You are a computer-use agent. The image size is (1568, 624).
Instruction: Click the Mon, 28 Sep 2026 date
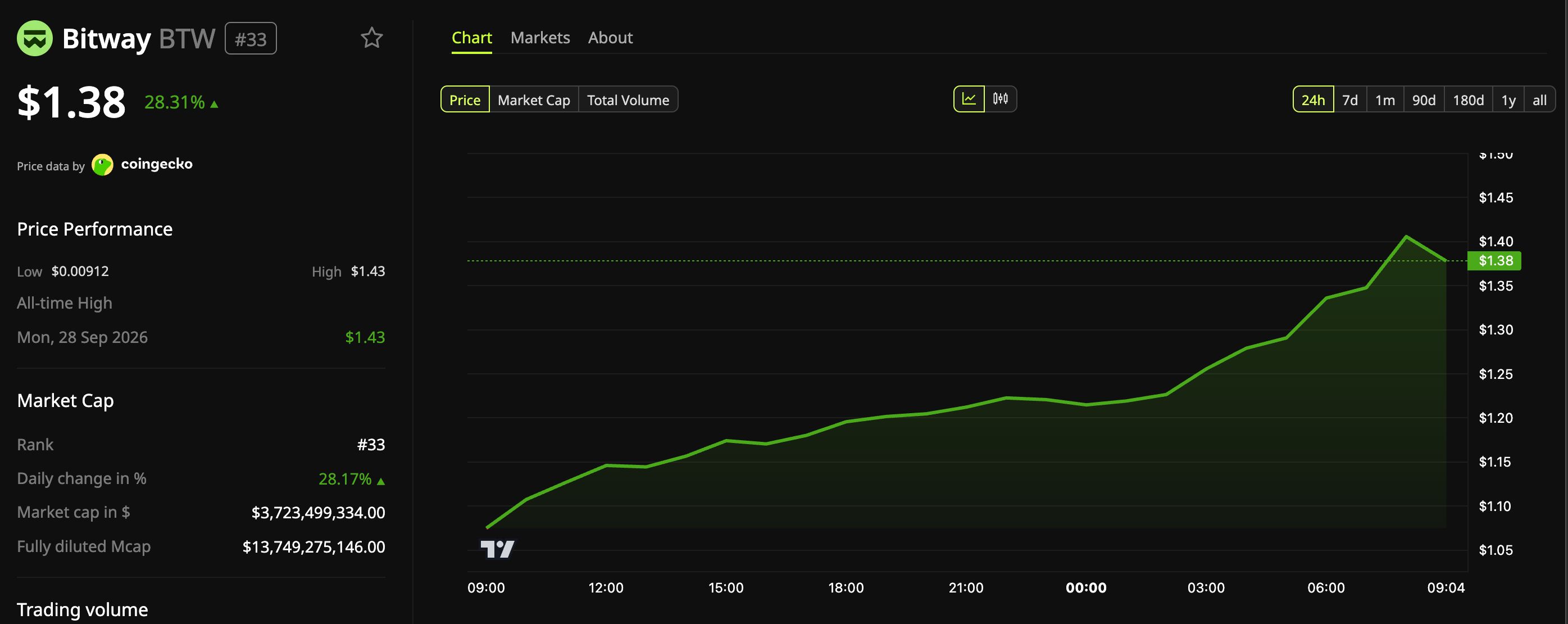point(82,337)
